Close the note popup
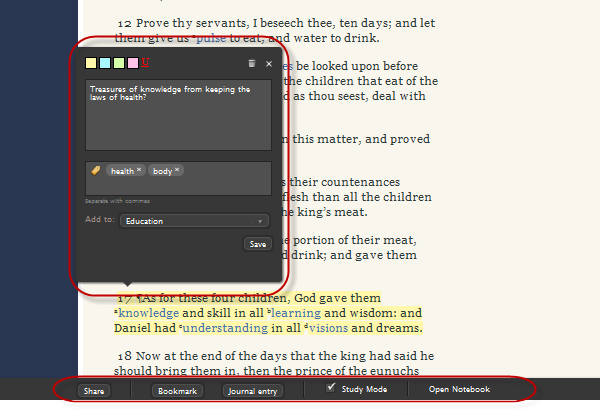 click(268, 64)
